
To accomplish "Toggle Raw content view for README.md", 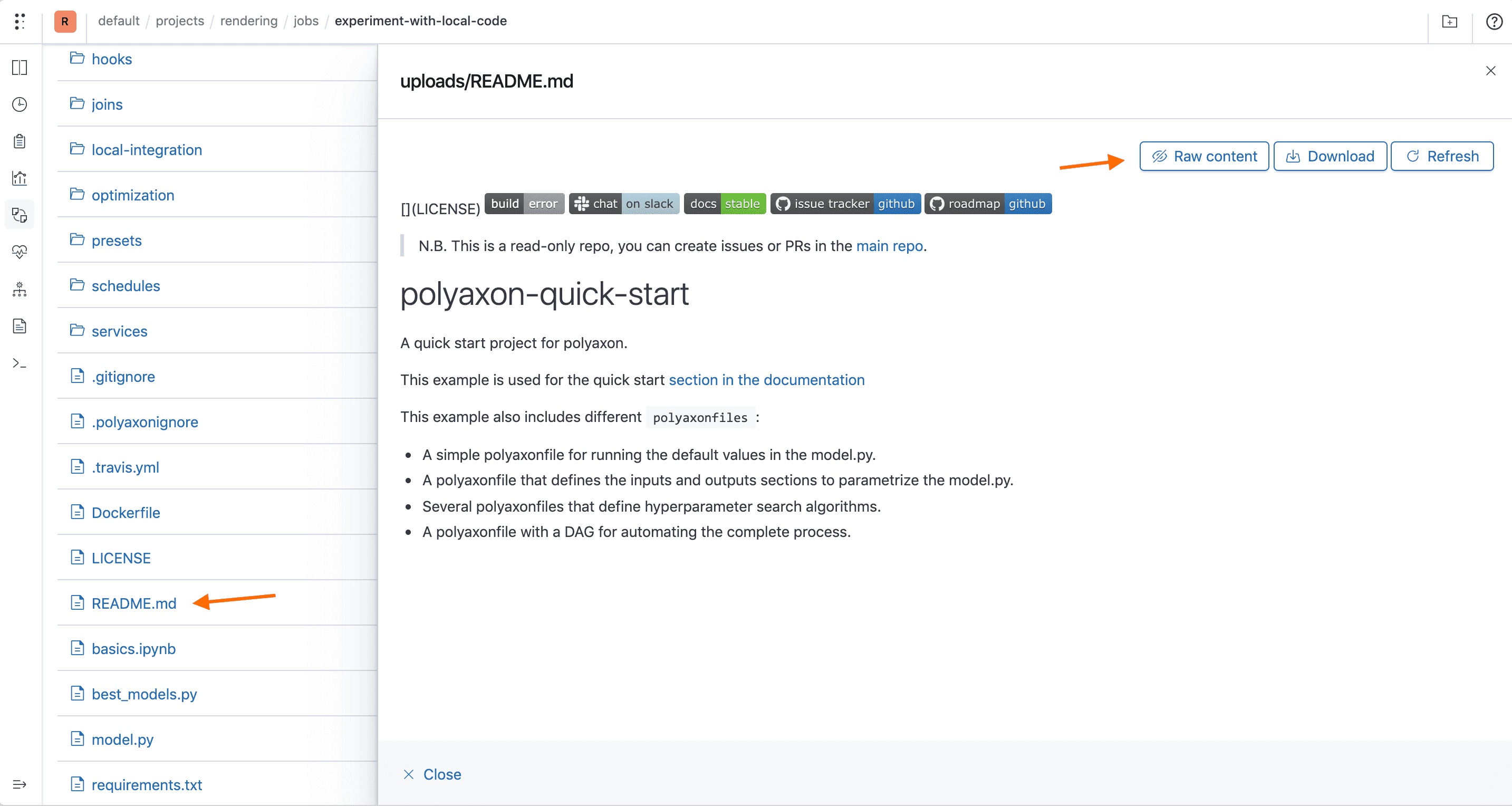I will click(1204, 156).
